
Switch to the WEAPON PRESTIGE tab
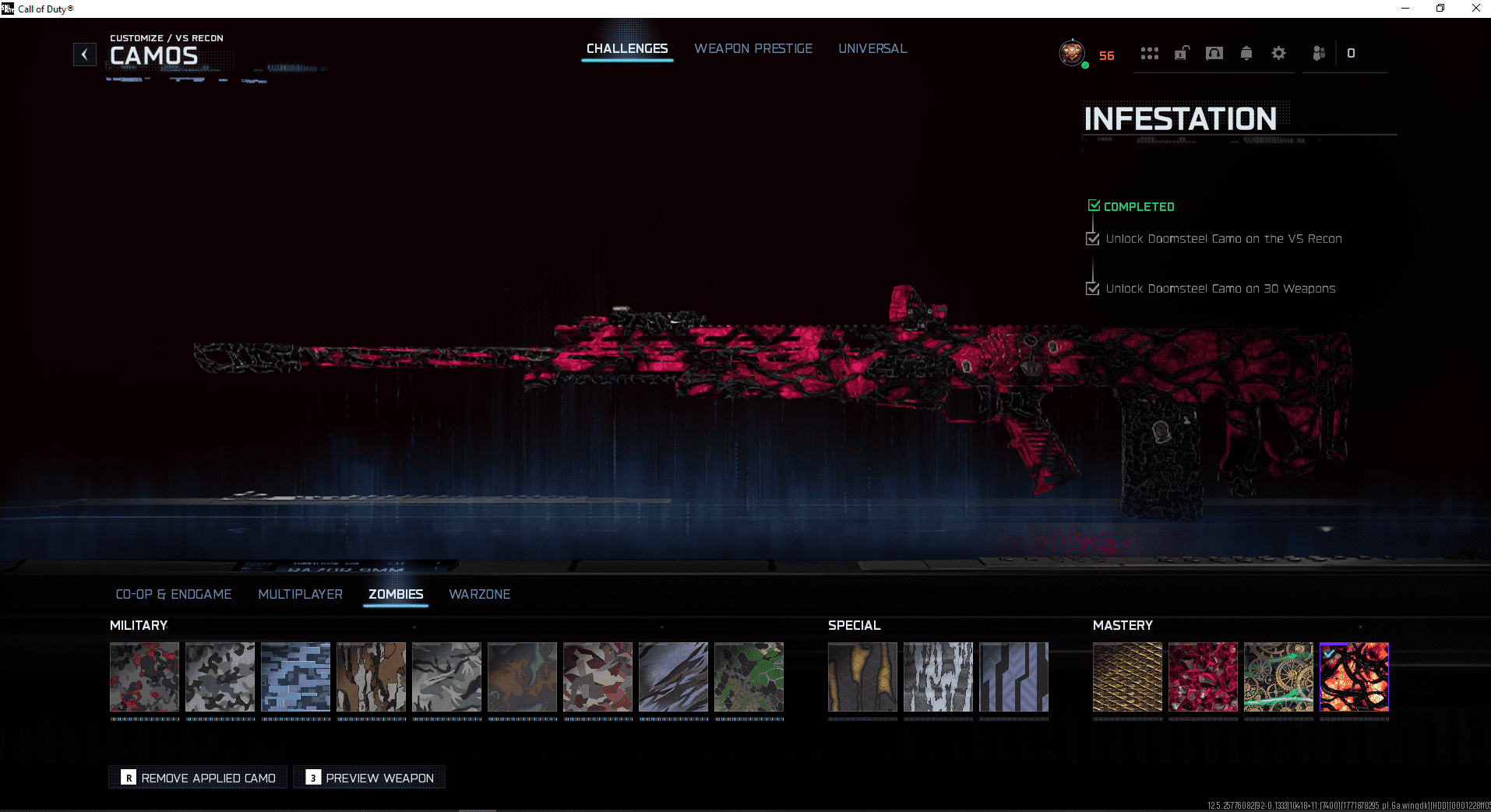coord(753,48)
